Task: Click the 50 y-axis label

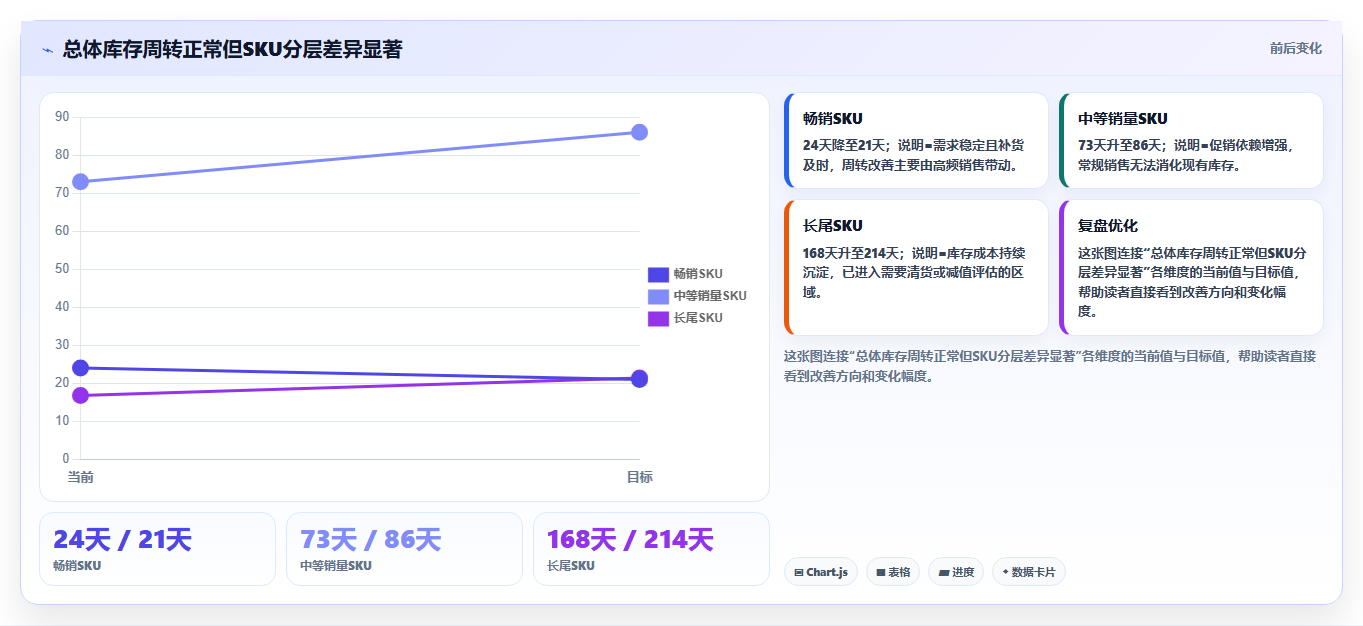Action: 62,269
